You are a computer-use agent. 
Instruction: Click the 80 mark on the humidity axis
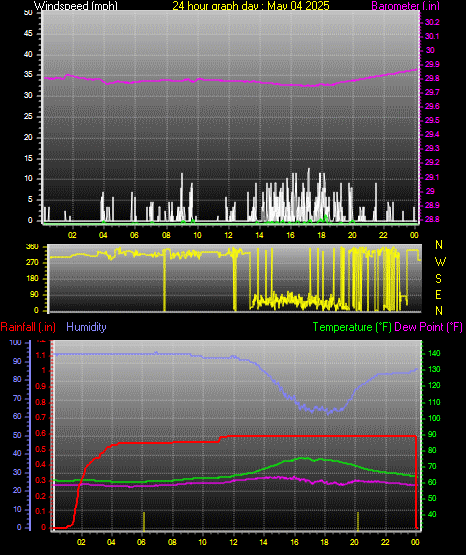(x=17, y=379)
